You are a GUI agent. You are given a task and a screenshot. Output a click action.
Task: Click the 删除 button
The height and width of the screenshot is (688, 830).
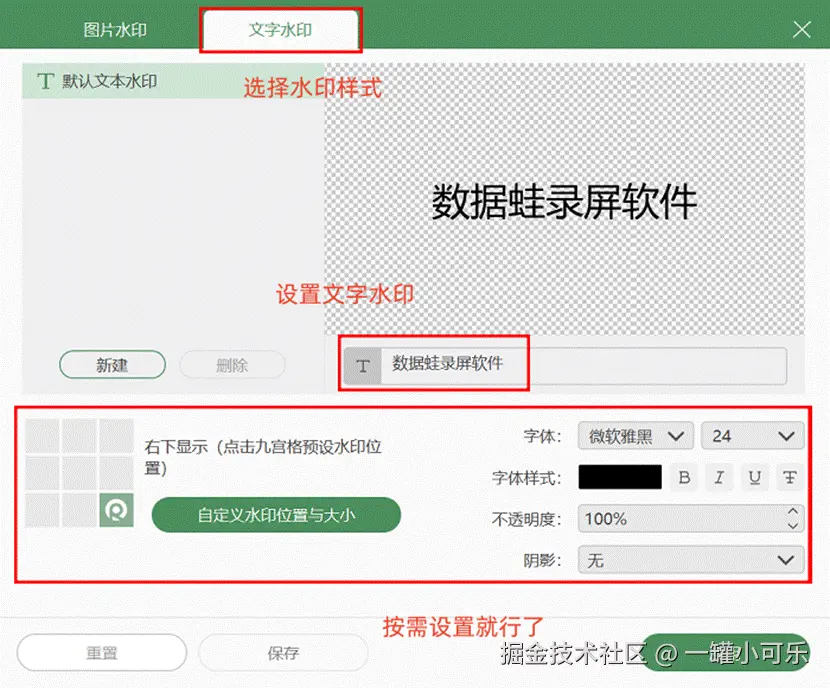tap(232, 365)
